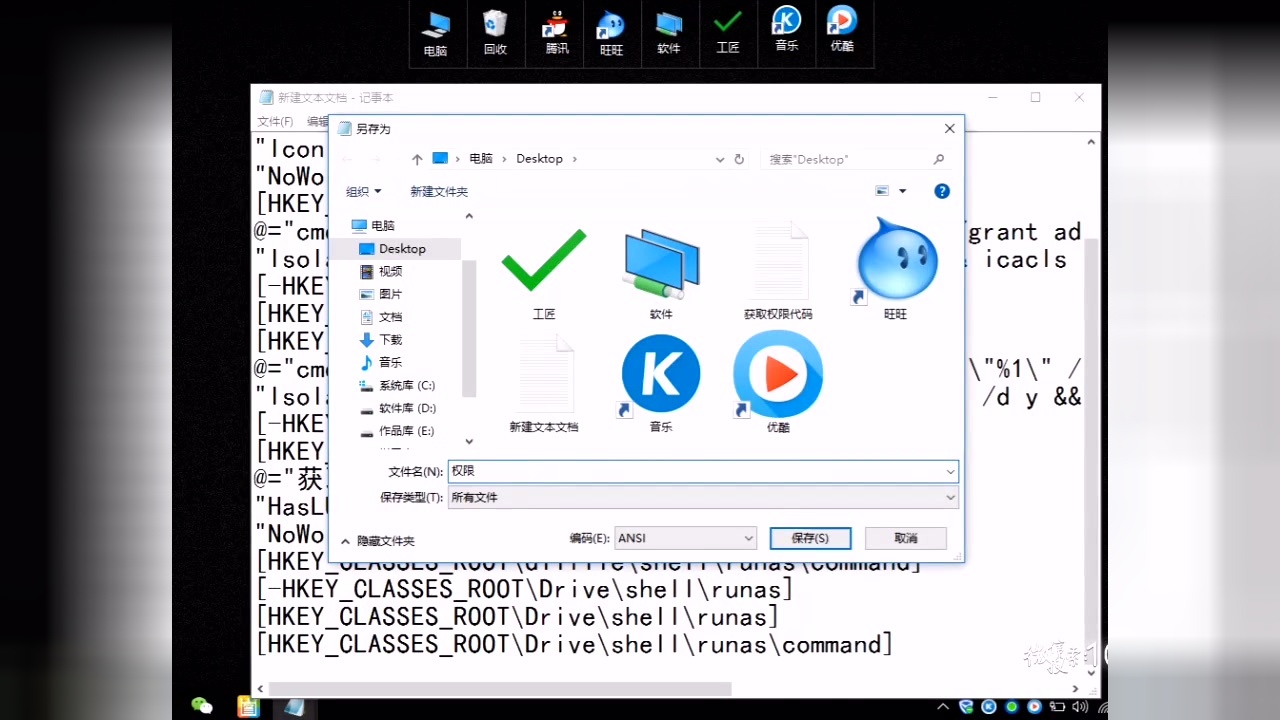Expand the file name history dropdown
Viewport: 1280px width, 720px height.
950,471
